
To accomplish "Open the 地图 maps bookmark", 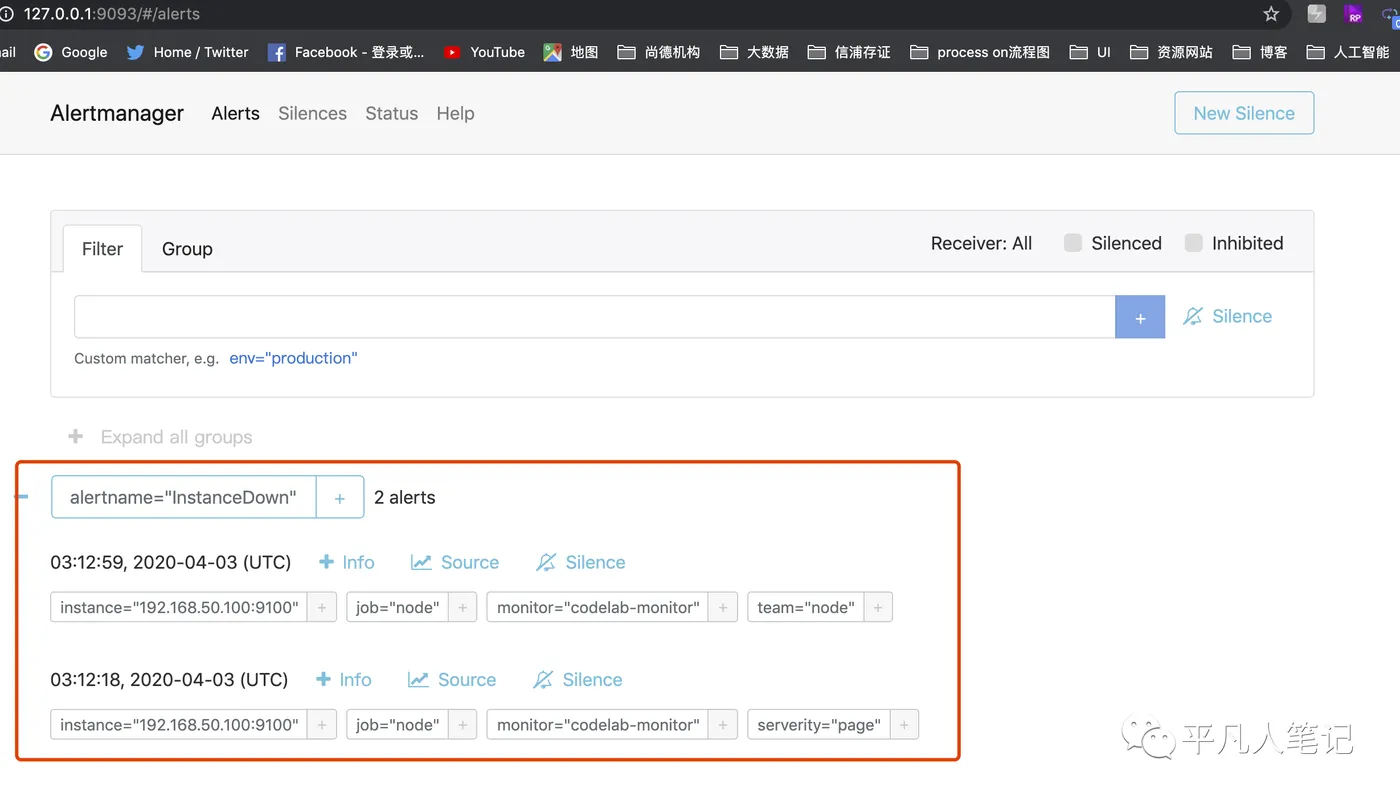I will click(571, 52).
